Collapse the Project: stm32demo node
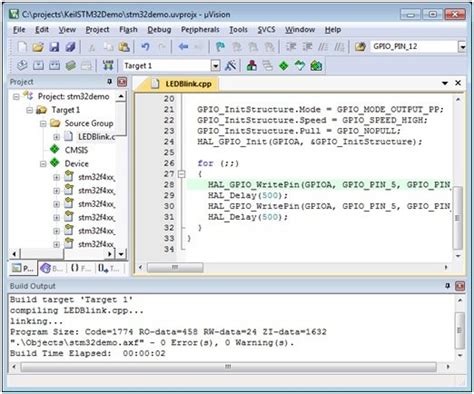This screenshot has width=474, height=394. pyautogui.click(x=16, y=97)
